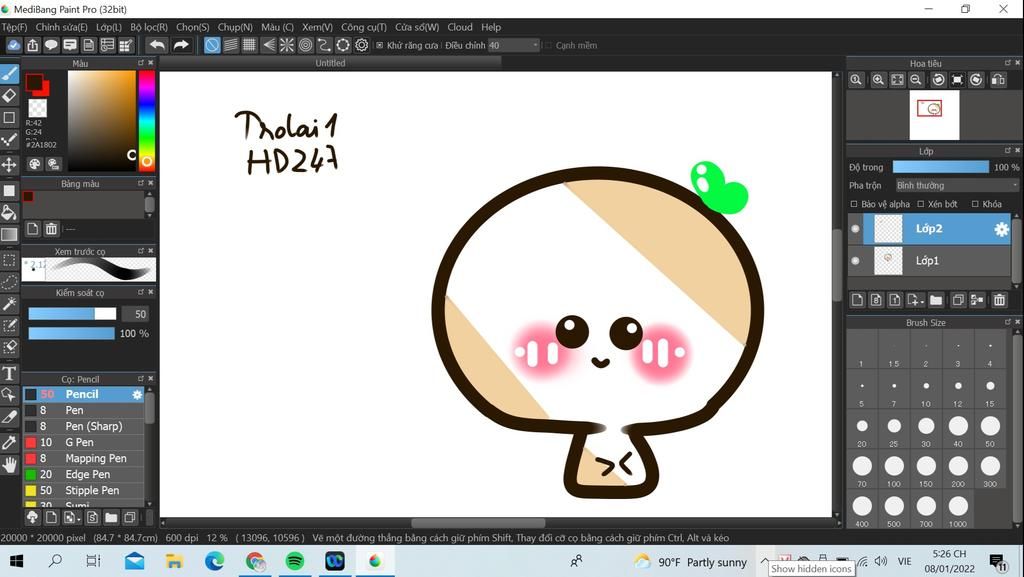Select the Eraser tool in left toolbar
The width and height of the screenshot is (1024, 577).
9,95
